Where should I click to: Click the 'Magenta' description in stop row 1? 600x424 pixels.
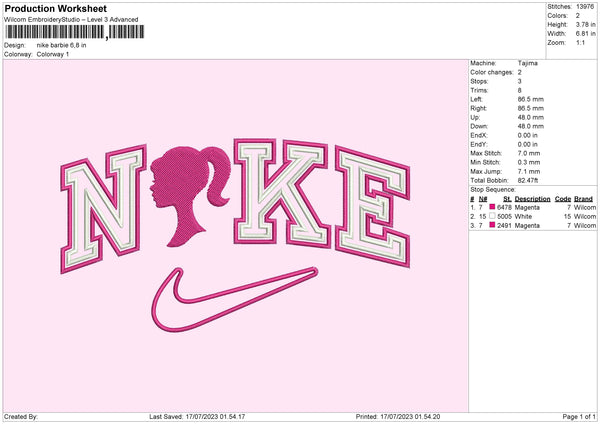click(x=527, y=208)
